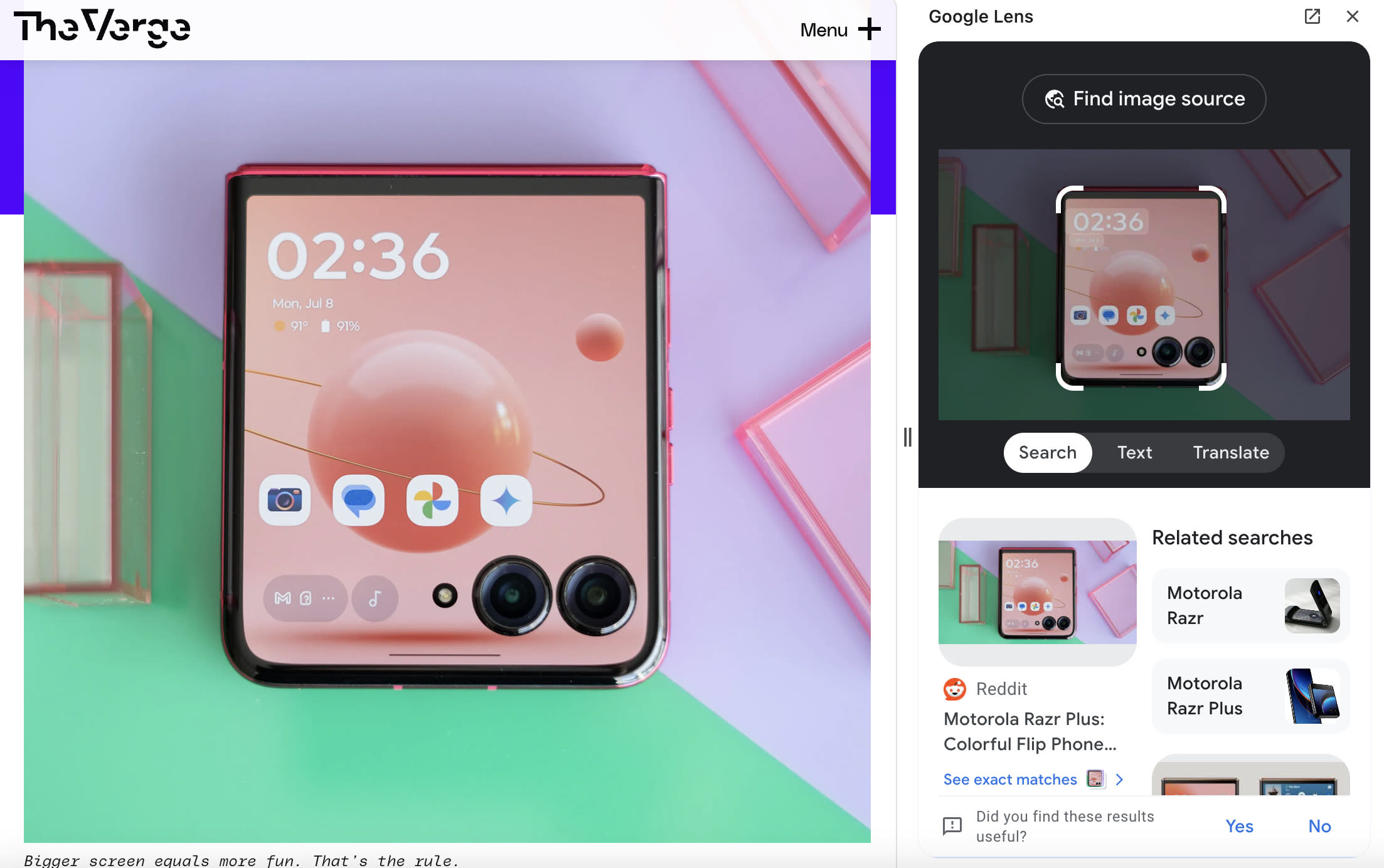Click See exact matches link in Lens

(x=1008, y=778)
